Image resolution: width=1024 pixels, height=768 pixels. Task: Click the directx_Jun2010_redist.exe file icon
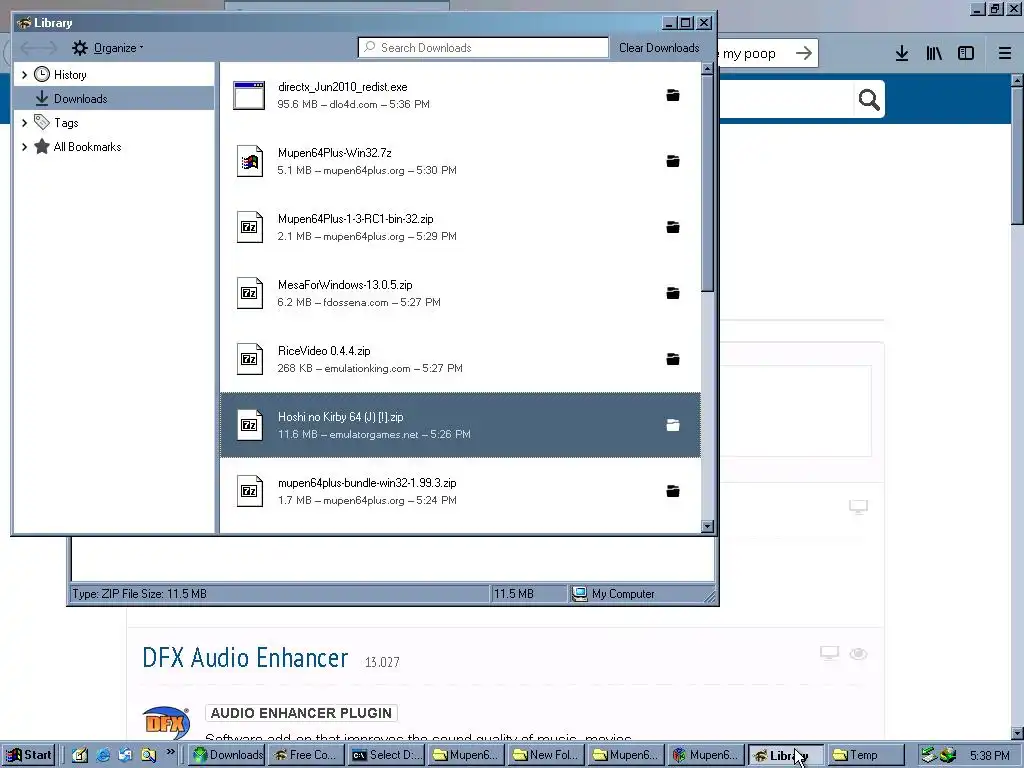click(x=249, y=95)
